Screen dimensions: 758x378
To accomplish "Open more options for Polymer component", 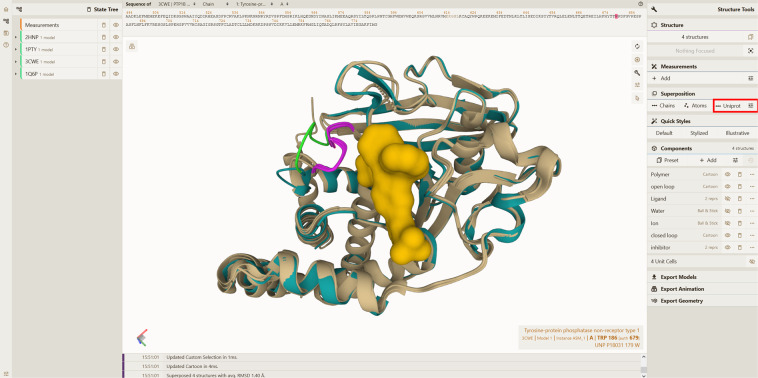I will tap(752, 174).
